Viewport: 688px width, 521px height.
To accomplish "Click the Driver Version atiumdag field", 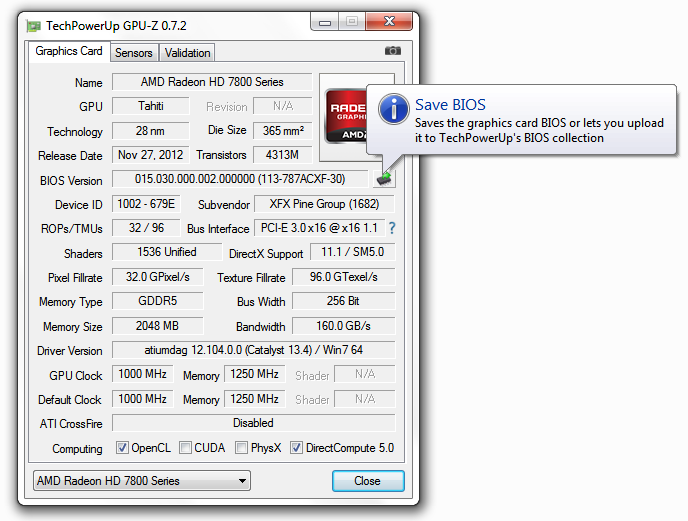I will [x=254, y=350].
